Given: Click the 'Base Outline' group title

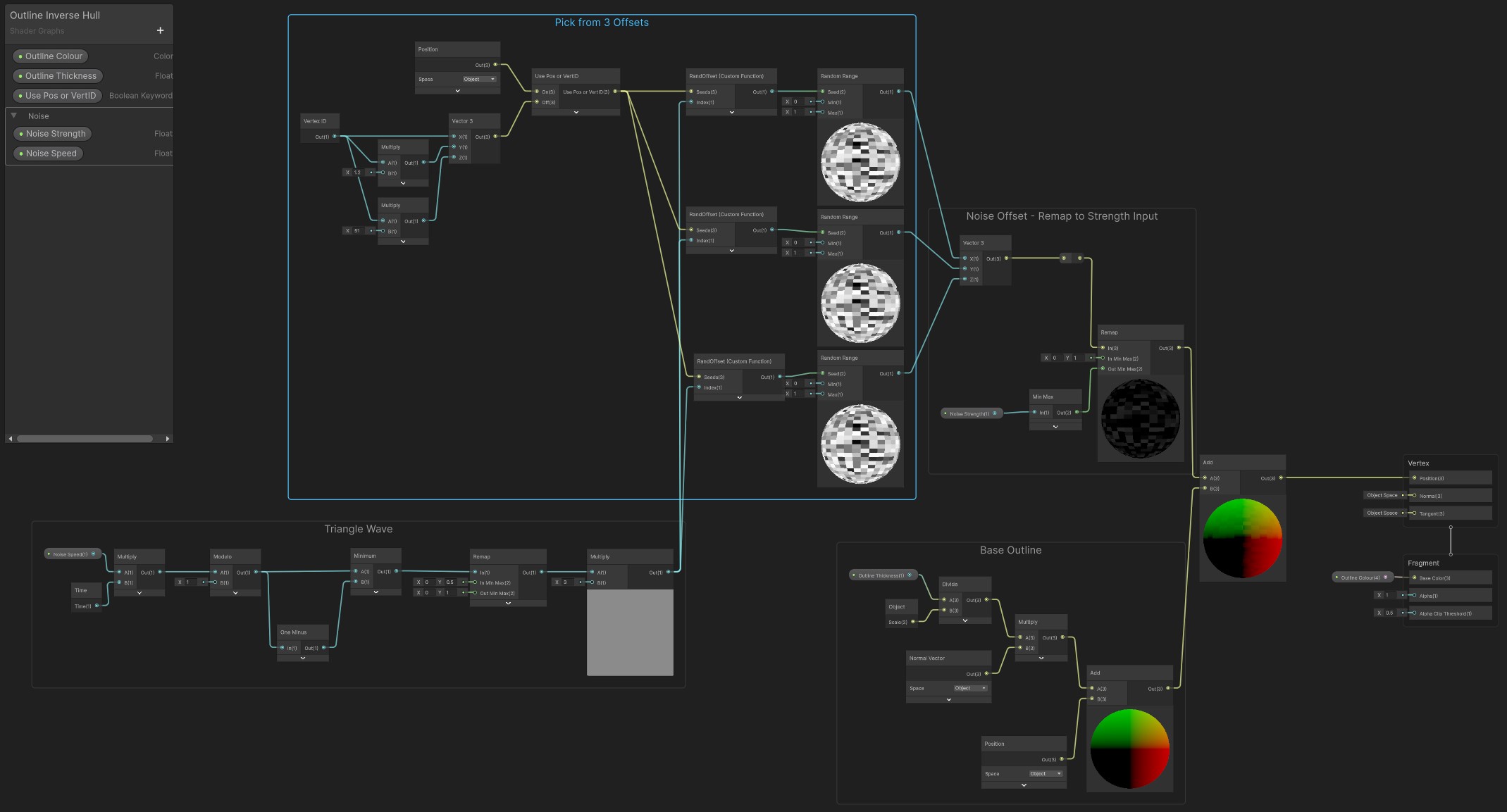Looking at the screenshot, I should (x=1010, y=550).
